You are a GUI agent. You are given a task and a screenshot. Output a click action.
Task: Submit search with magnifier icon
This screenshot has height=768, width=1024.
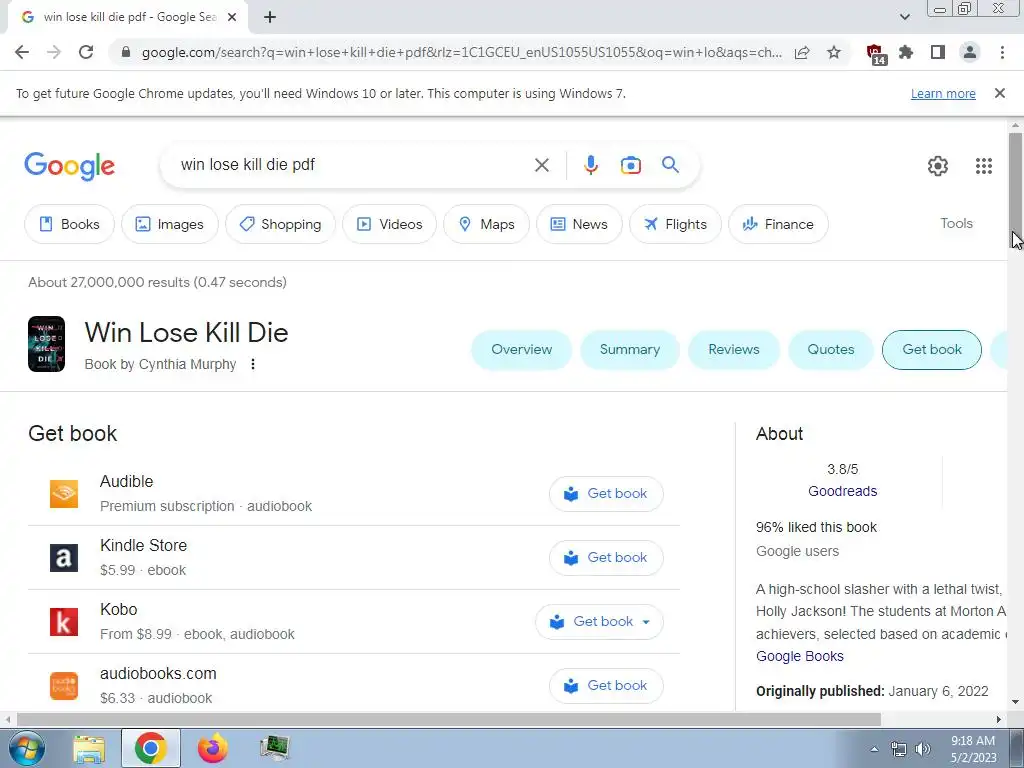click(670, 165)
